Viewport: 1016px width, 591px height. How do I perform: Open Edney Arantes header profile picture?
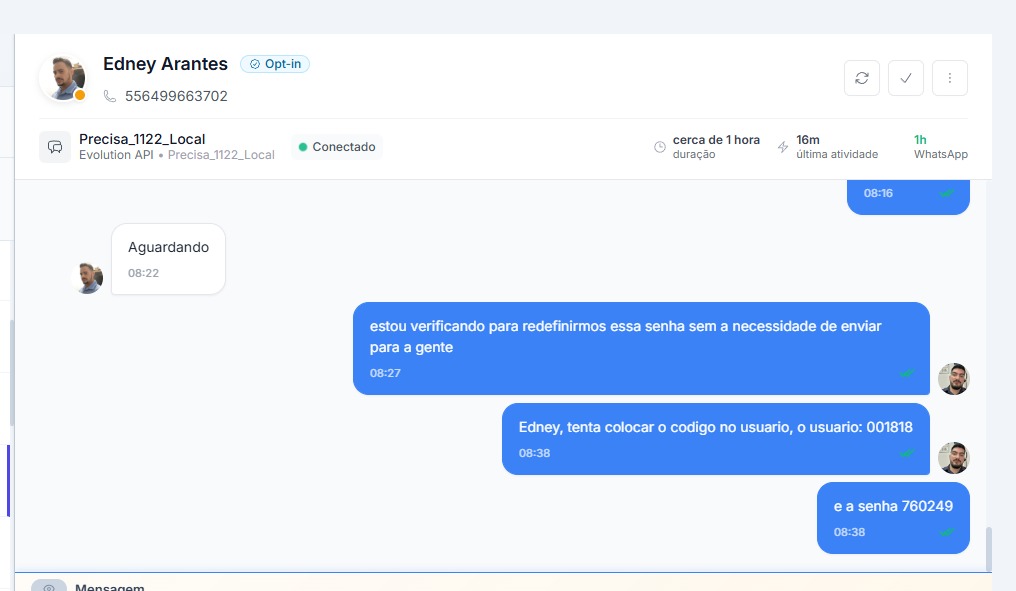pyautogui.click(x=62, y=78)
